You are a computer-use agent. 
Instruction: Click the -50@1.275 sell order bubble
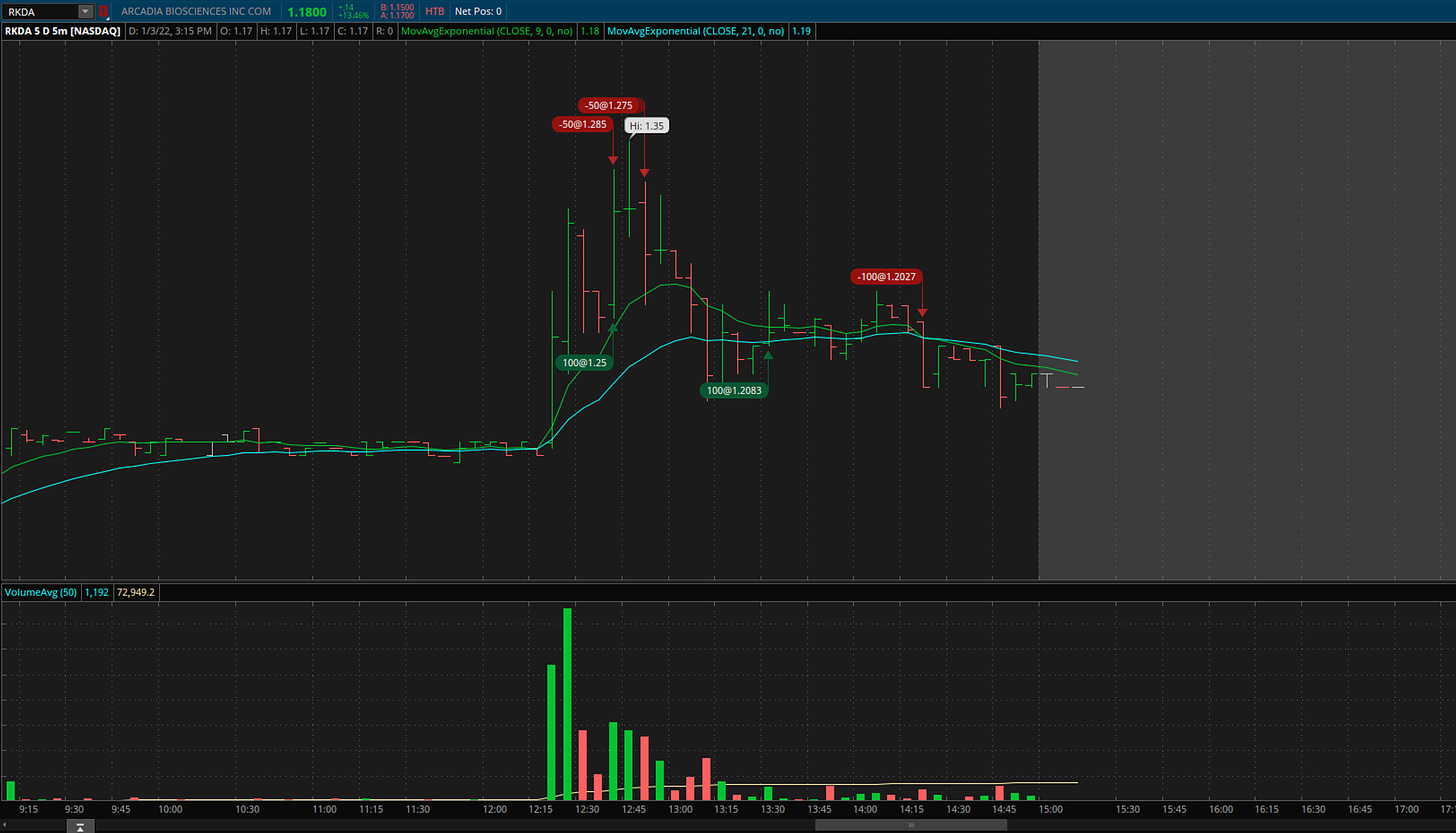pyautogui.click(x=608, y=105)
